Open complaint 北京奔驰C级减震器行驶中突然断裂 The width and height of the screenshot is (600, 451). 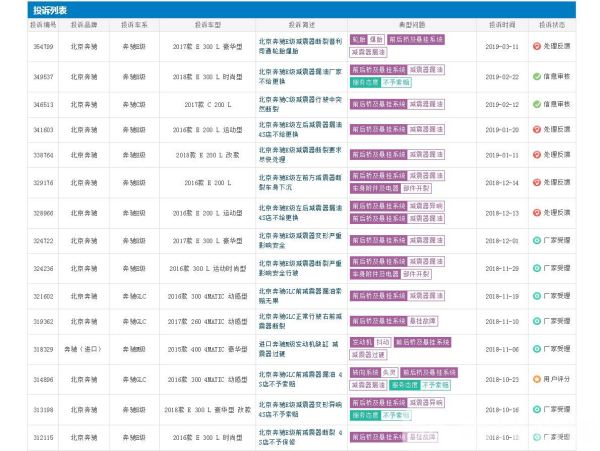coord(300,104)
